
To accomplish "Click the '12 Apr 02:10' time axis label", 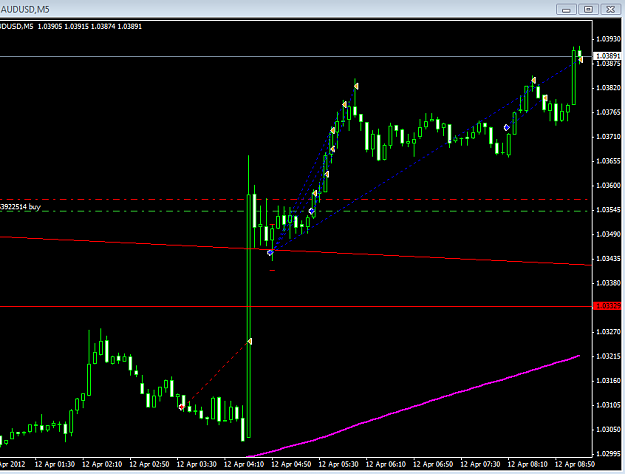I will pos(102,464).
